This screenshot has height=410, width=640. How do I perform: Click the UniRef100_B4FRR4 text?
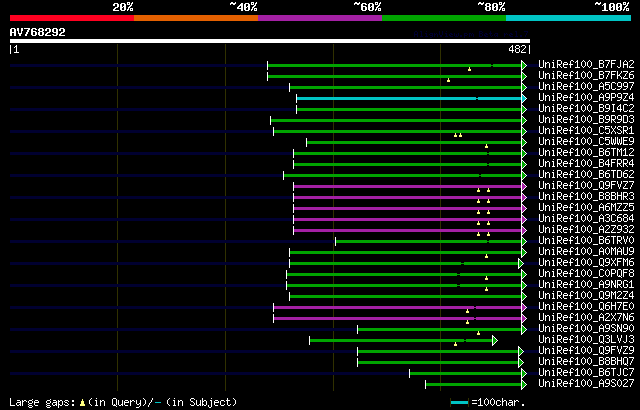pos(586,164)
